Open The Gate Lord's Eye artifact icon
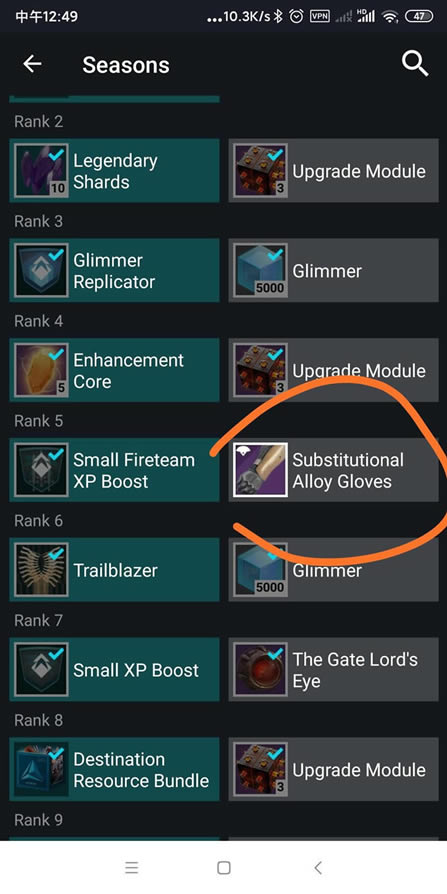The image size is (447, 894). (261, 669)
